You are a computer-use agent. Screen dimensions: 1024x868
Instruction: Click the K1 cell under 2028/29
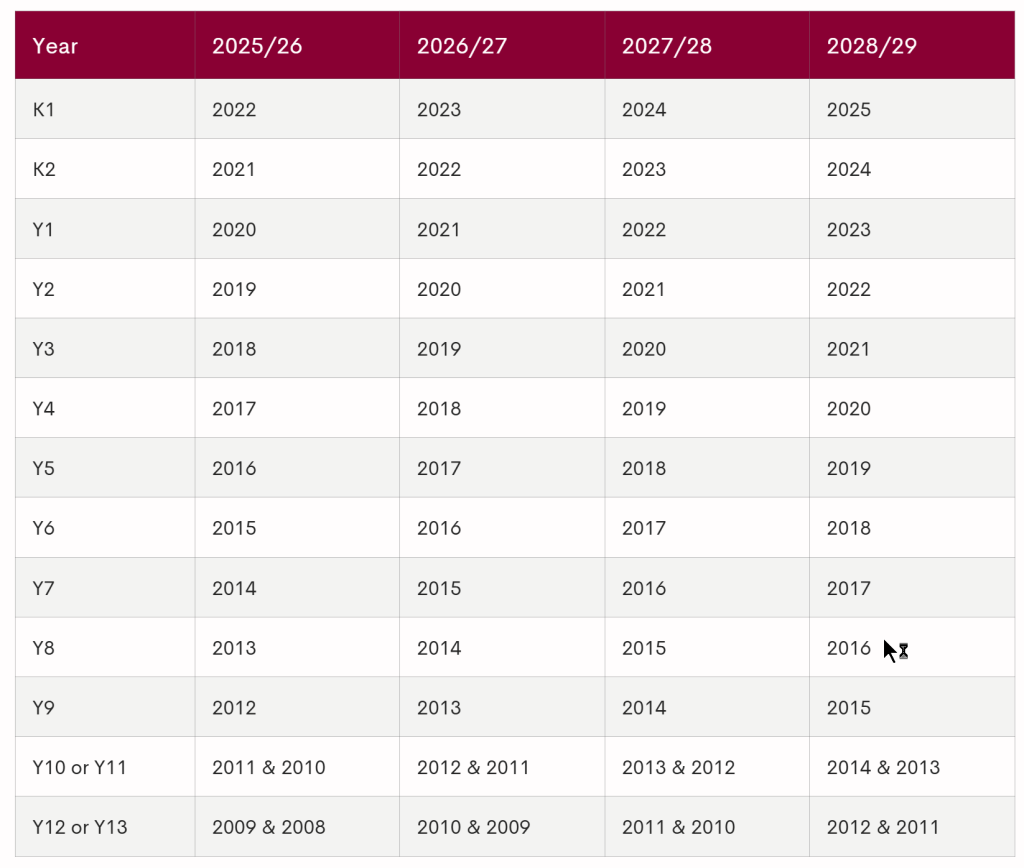click(849, 109)
